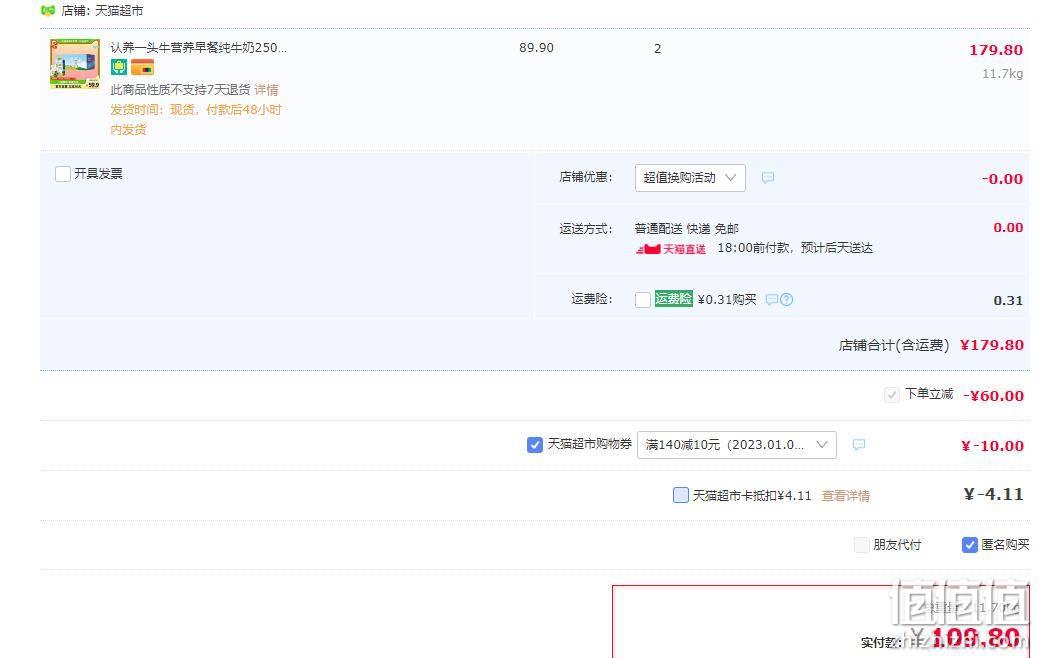Click the card deduction amount ¥-4.11
Screen dimensions: 1039x658
pyautogui.click(x=993, y=494)
